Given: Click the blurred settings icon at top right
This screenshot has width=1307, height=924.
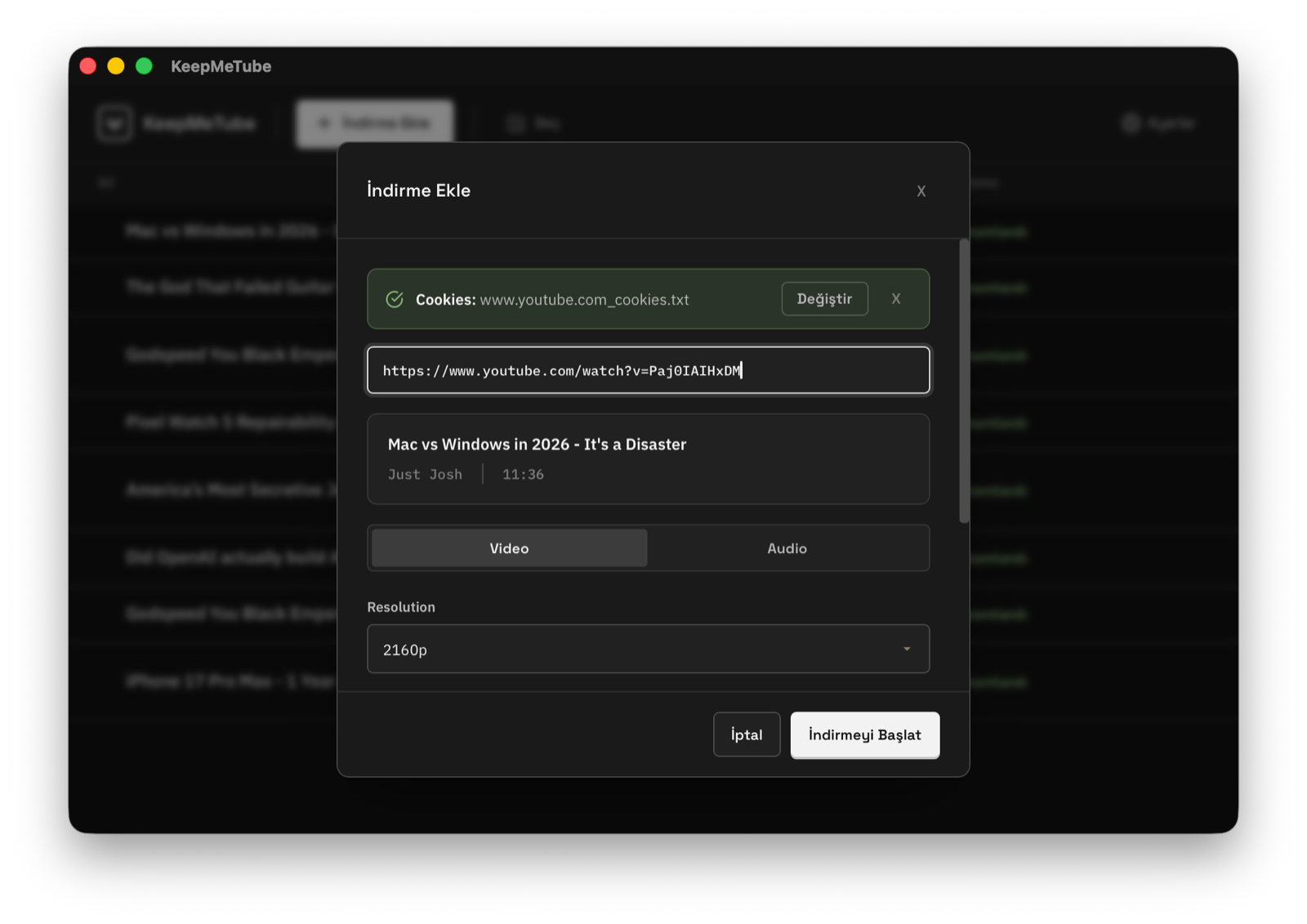Looking at the screenshot, I should [x=1131, y=123].
